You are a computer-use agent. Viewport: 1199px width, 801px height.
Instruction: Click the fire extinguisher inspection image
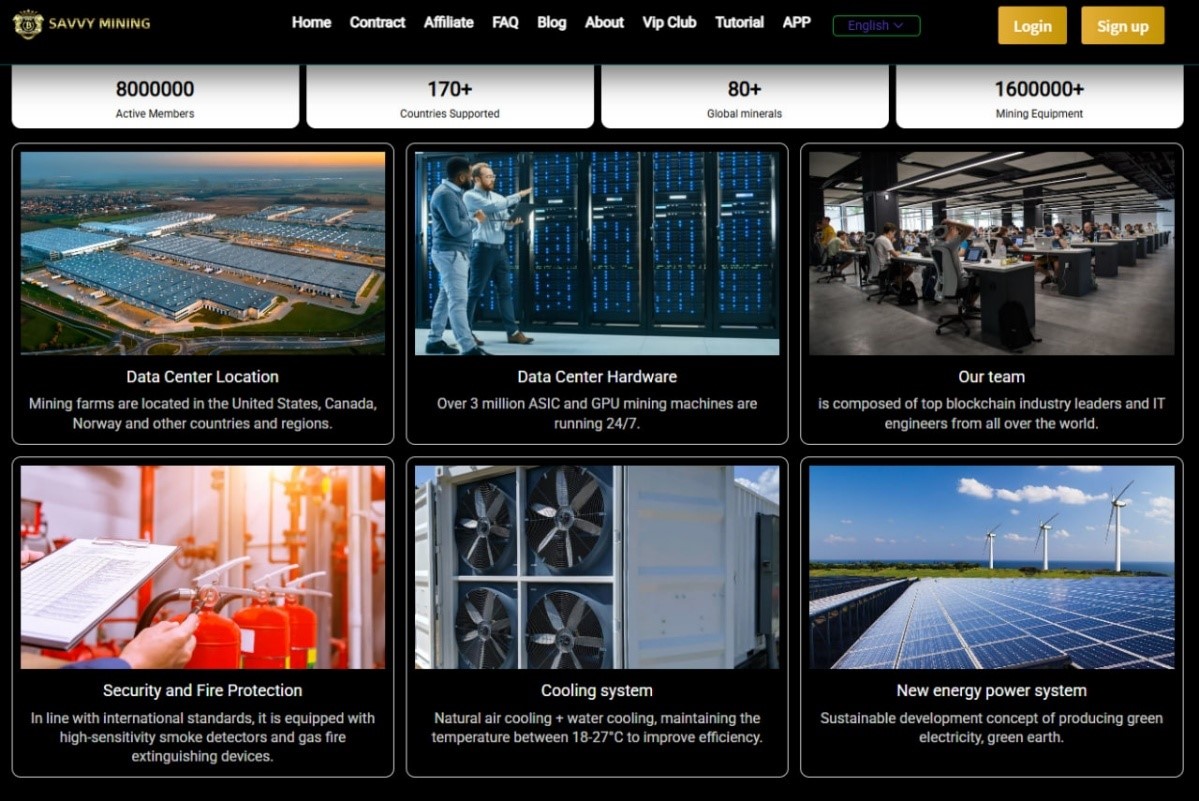pyautogui.click(x=203, y=567)
